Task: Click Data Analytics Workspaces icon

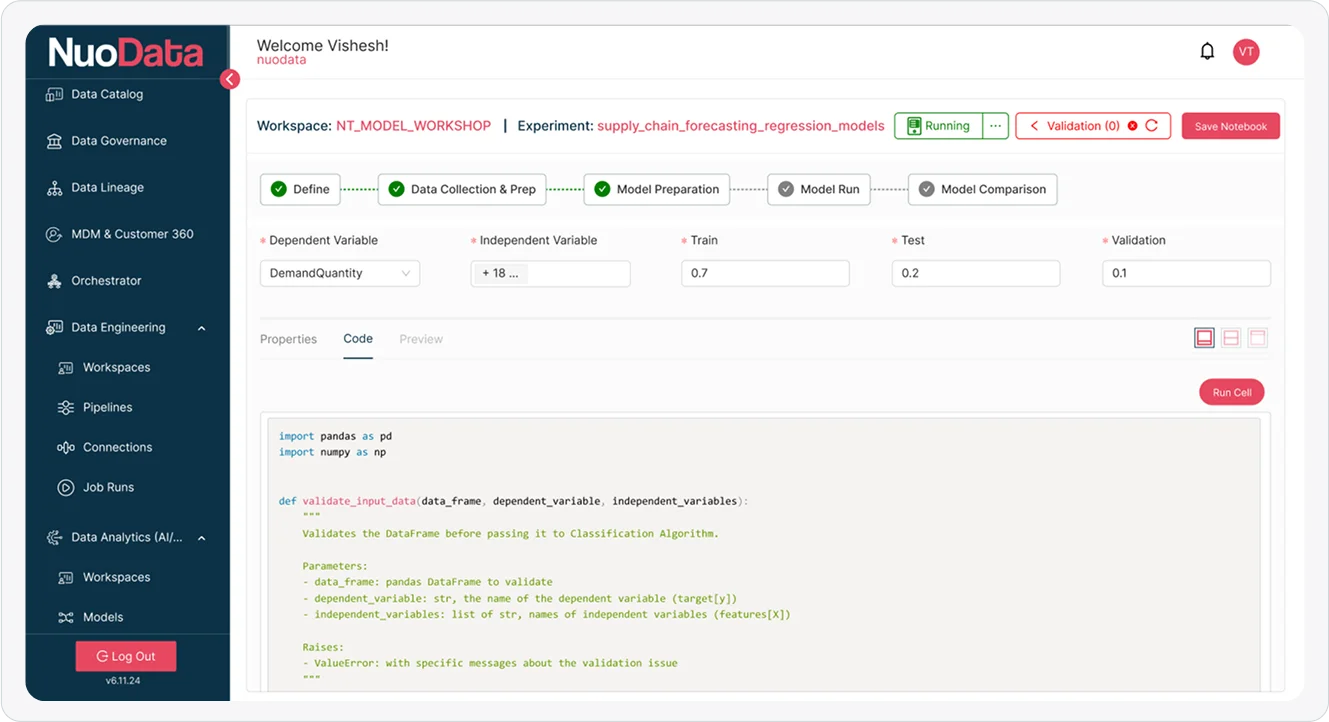Action: 66,578
